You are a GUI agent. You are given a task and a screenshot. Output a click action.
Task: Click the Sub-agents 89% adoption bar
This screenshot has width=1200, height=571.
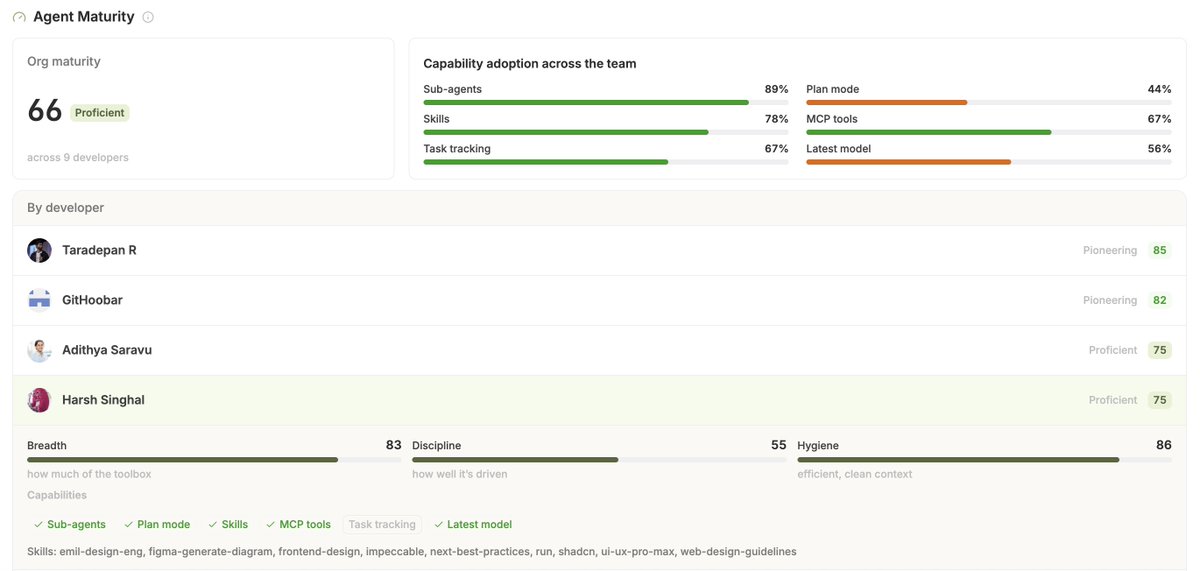(x=606, y=102)
